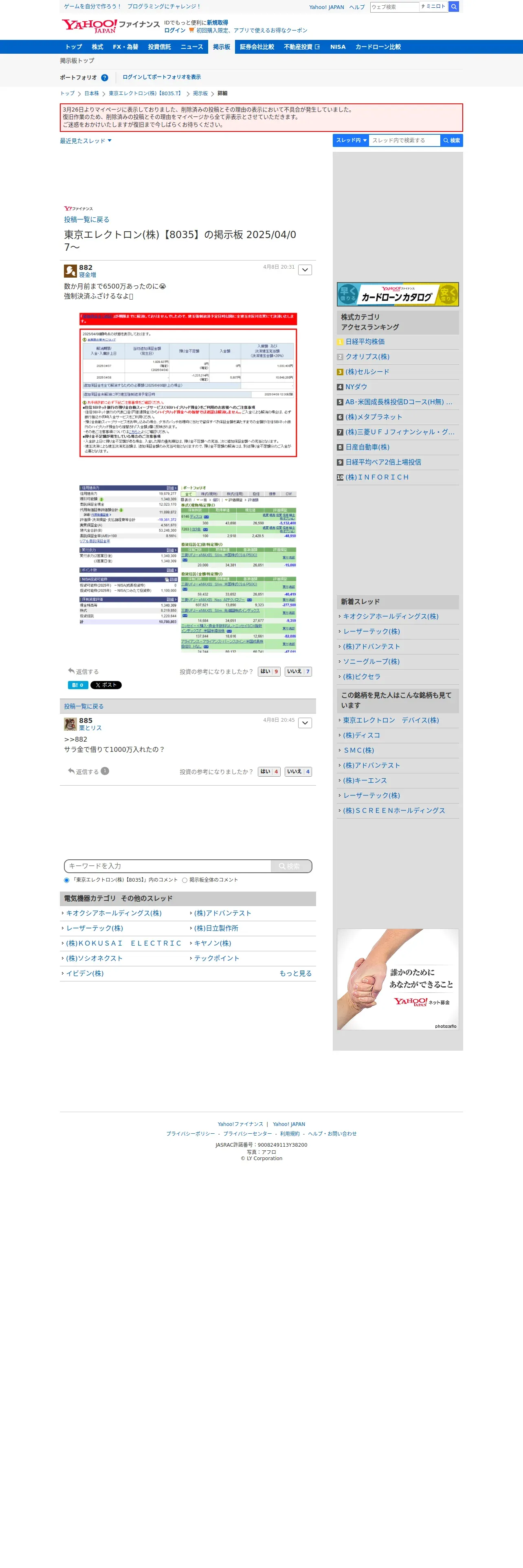Screen dimensions: 523x1568
Task: Click the 新規取得 link in header
Action: pyautogui.click(x=218, y=22)
